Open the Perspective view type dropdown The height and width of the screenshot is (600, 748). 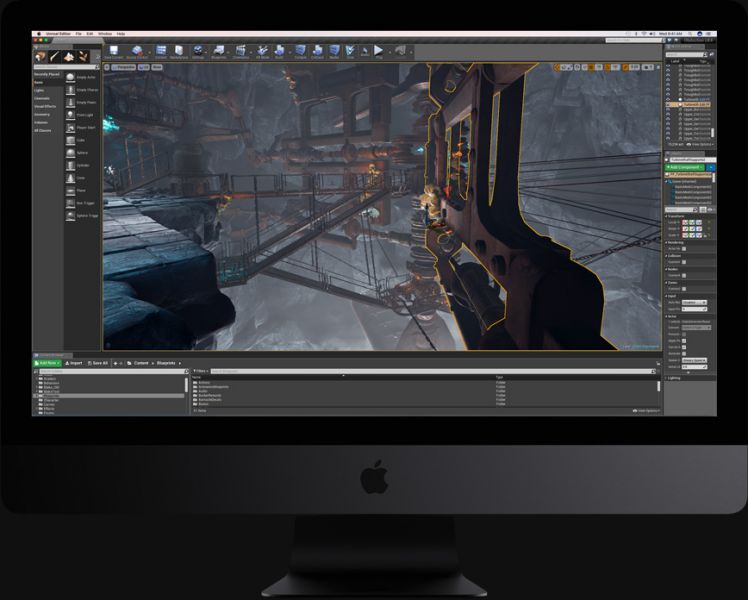coord(124,67)
